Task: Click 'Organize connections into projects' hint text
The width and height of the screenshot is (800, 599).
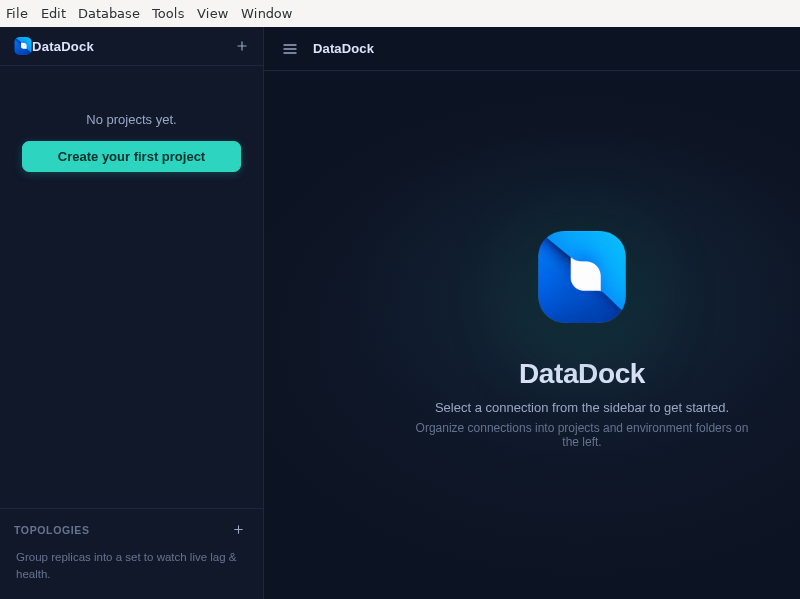Action: [582, 435]
